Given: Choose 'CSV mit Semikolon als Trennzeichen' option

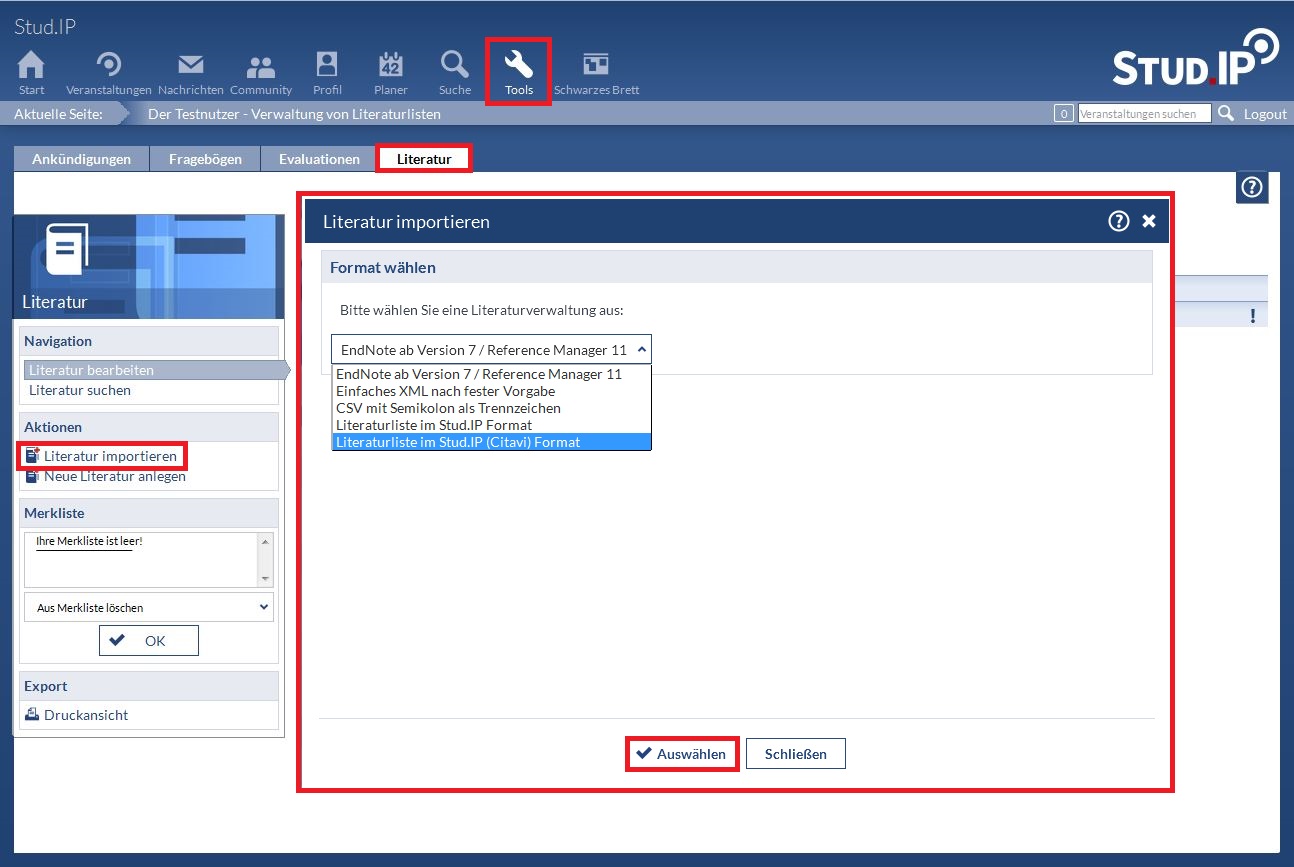Looking at the screenshot, I should tap(448, 408).
